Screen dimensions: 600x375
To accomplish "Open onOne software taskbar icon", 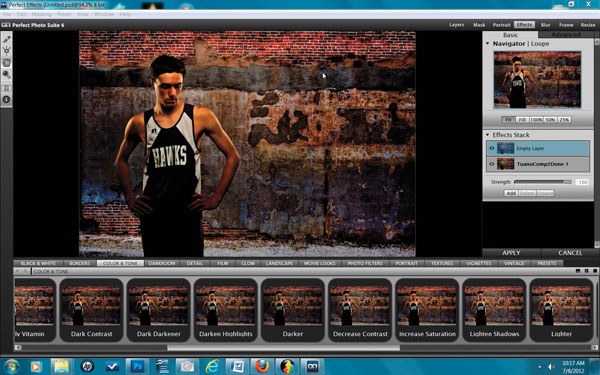I will point(312,367).
